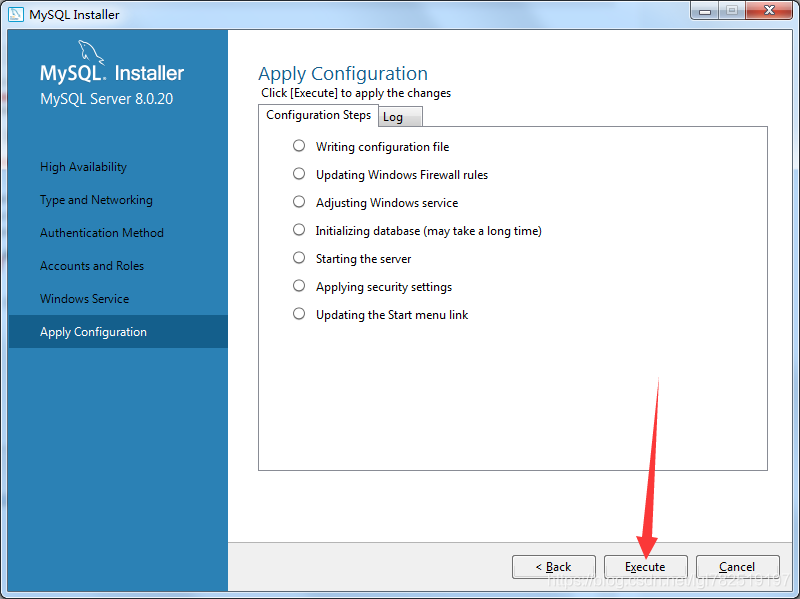The image size is (800, 599).
Task: Select the Apply Configuration sidebar step
Action: click(118, 332)
